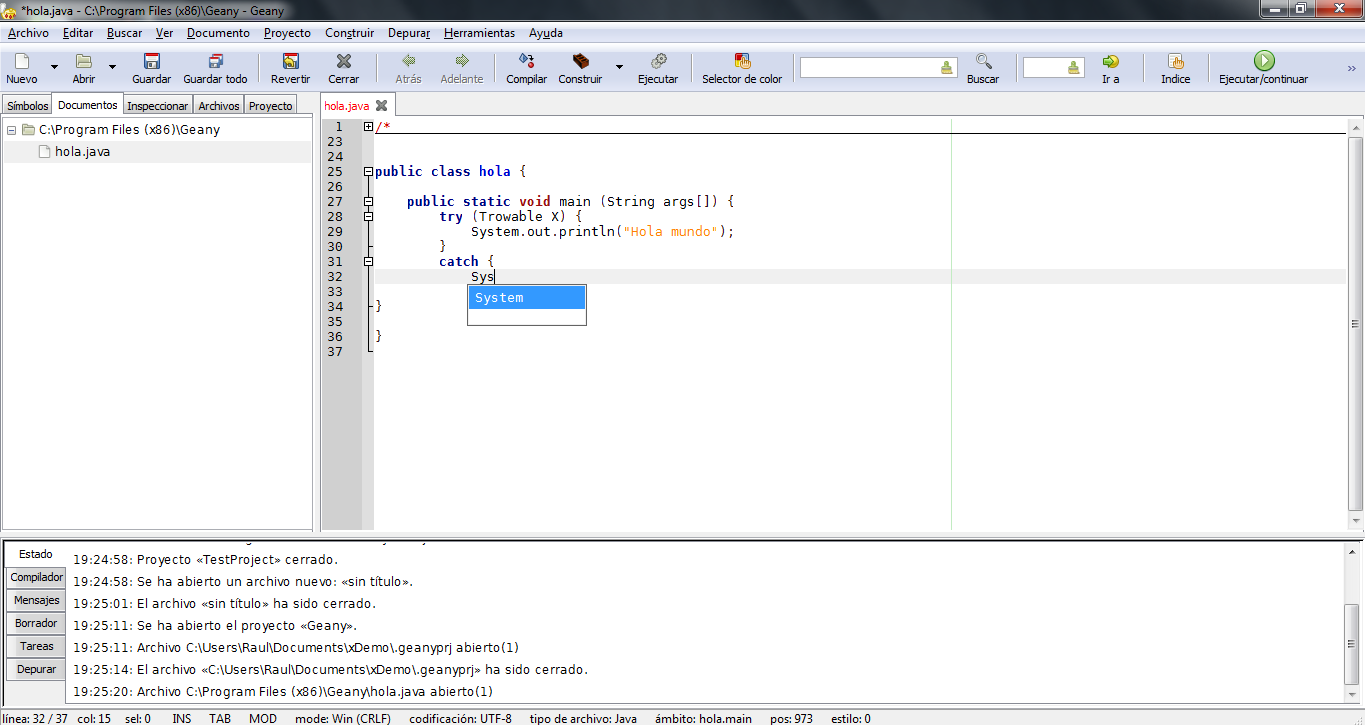Screen dimensions: 1365x725
Task: Run the program with Ejecutar gear icon
Action: click(658, 61)
